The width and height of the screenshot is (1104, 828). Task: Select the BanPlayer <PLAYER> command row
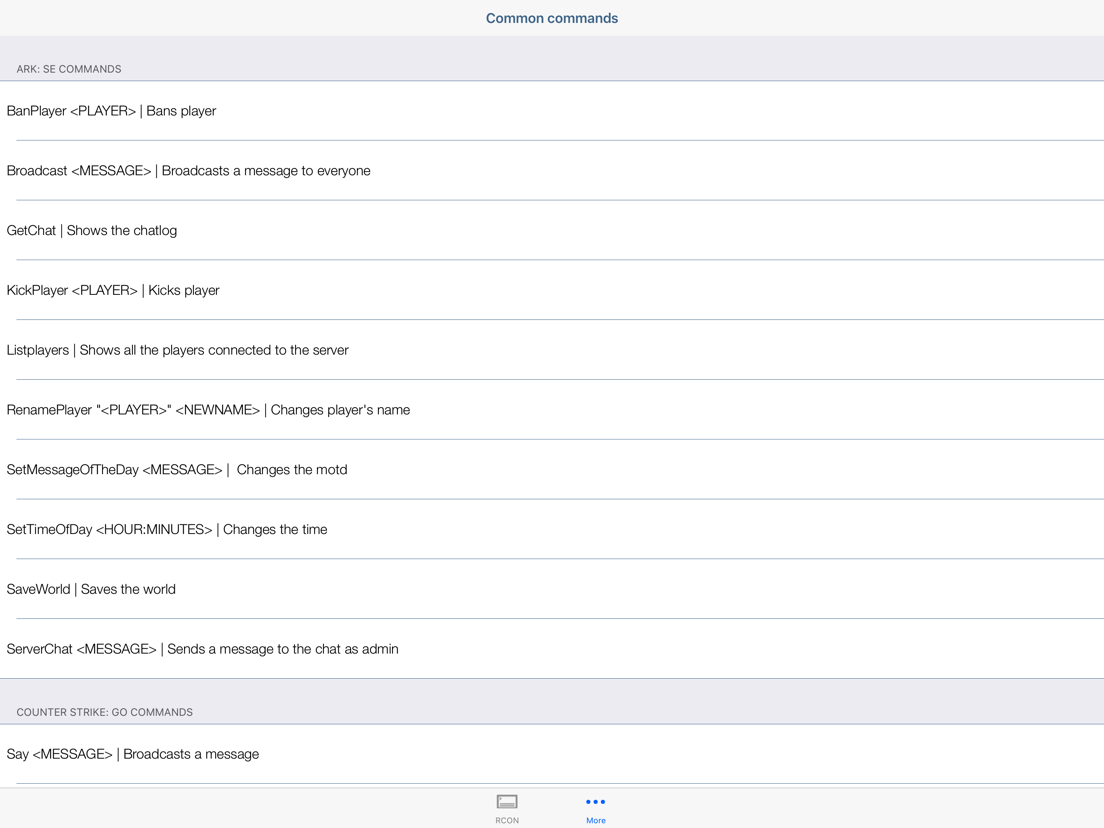[552, 111]
